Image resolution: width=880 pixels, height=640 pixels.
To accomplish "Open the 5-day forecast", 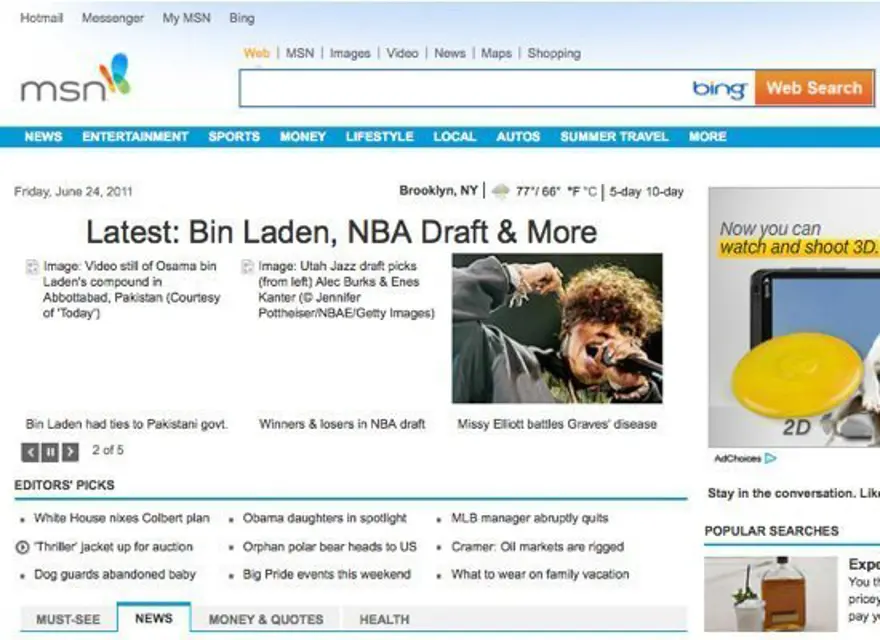I will point(625,192).
